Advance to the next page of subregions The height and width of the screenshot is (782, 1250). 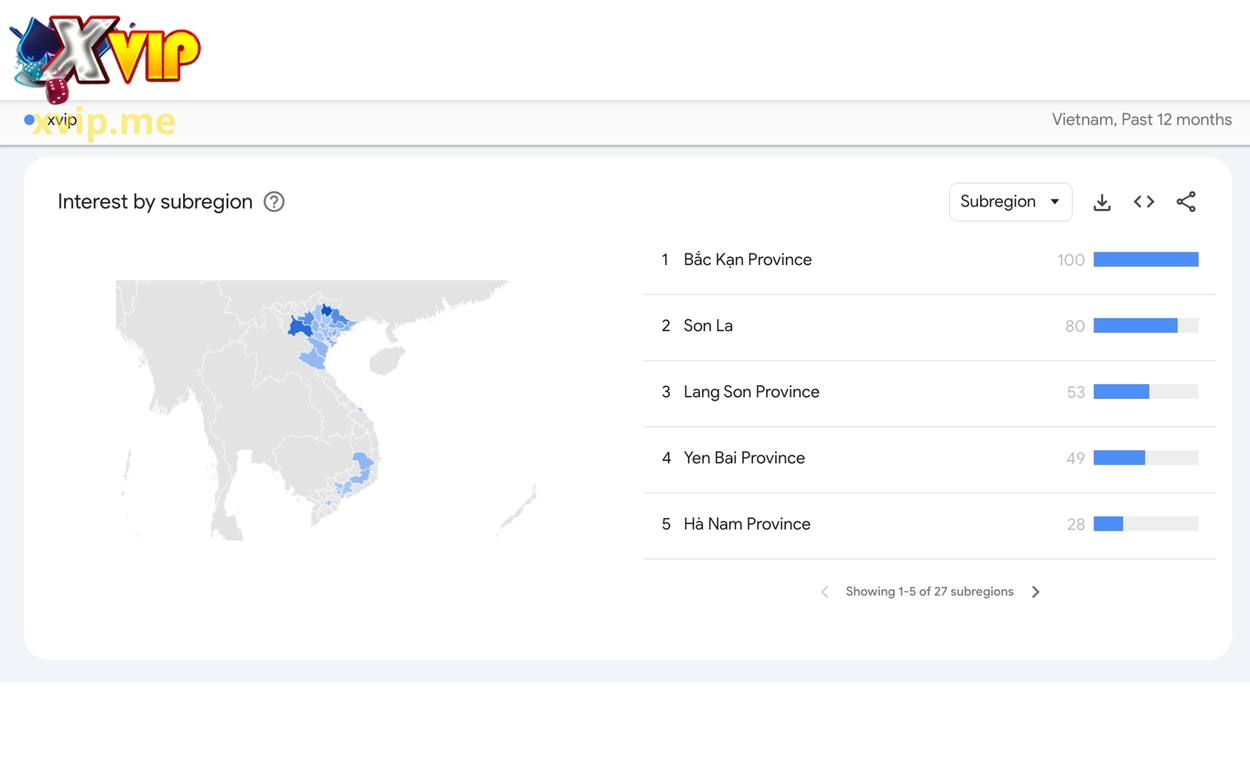(x=1035, y=591)
